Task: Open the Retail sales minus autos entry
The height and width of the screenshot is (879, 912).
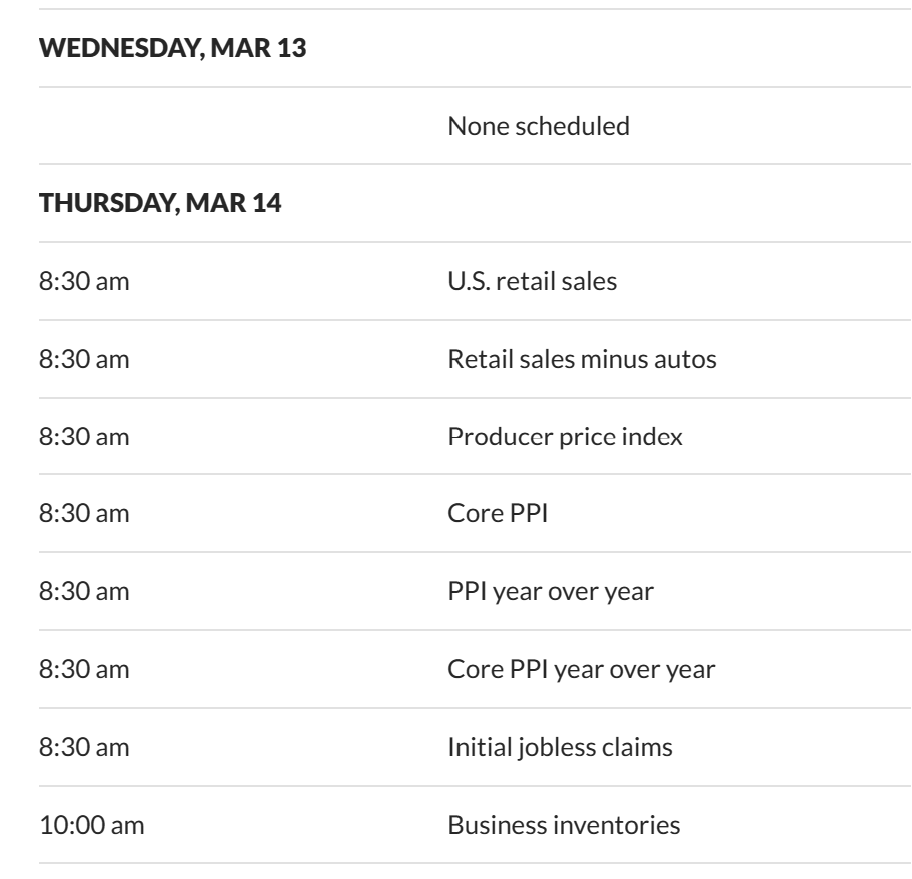Action: pos(582,360)
